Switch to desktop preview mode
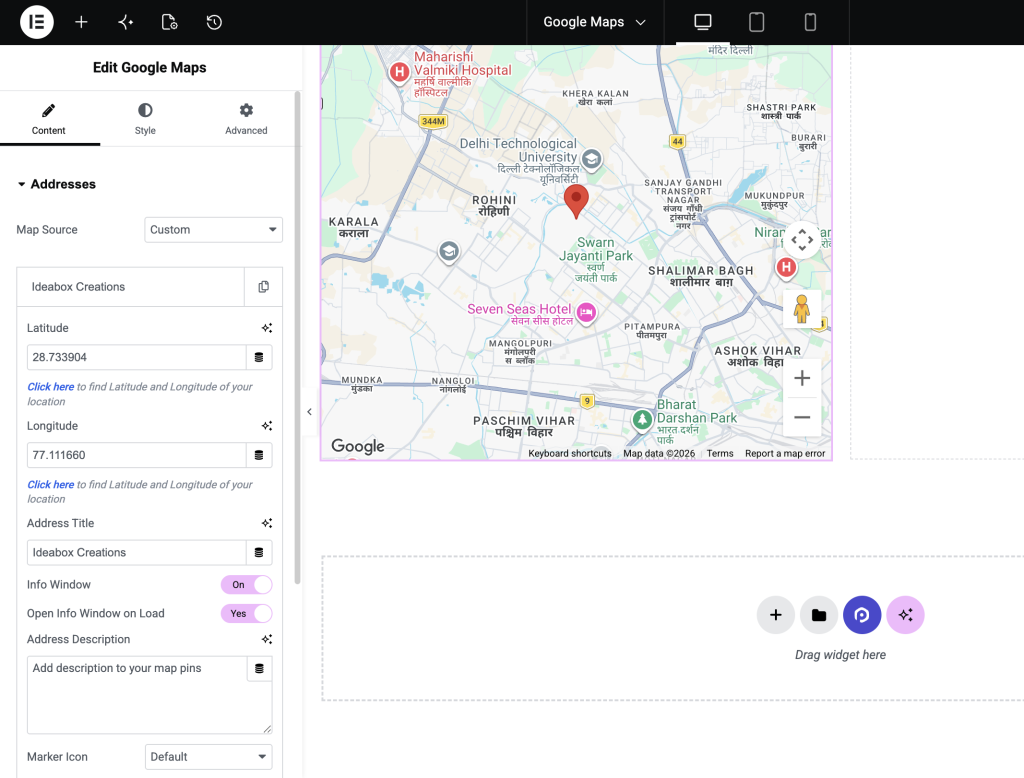 [x=703, y=22]
